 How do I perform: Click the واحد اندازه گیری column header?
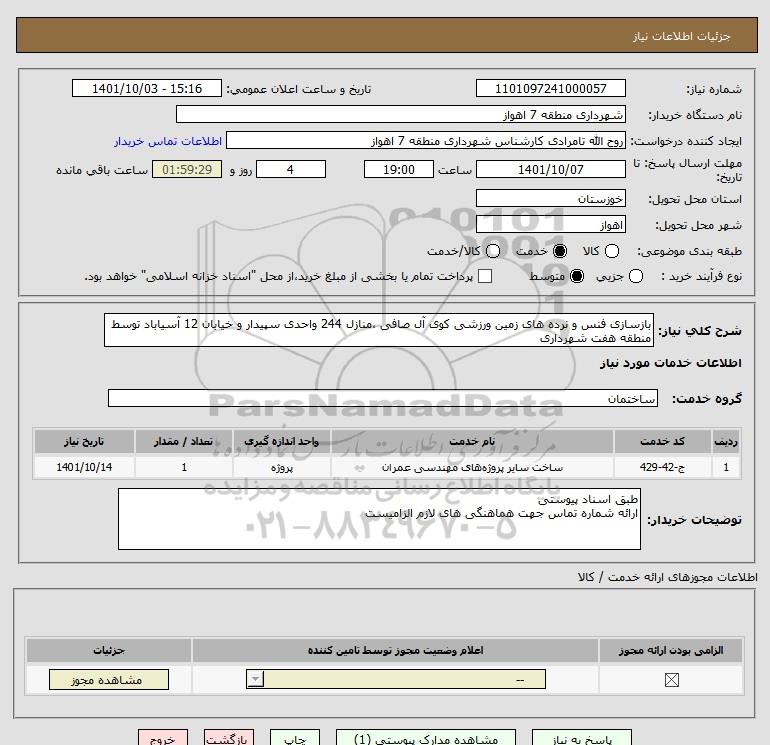(281, 441)
